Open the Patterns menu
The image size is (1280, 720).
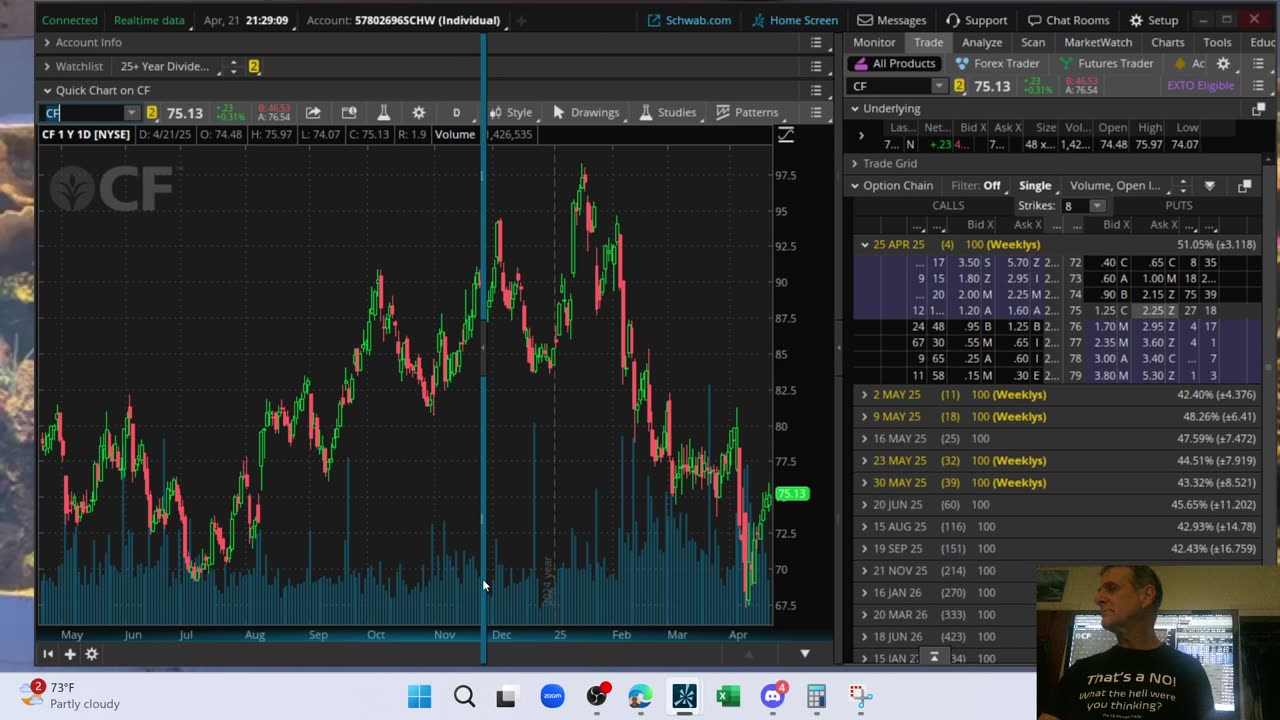(747, 112)
